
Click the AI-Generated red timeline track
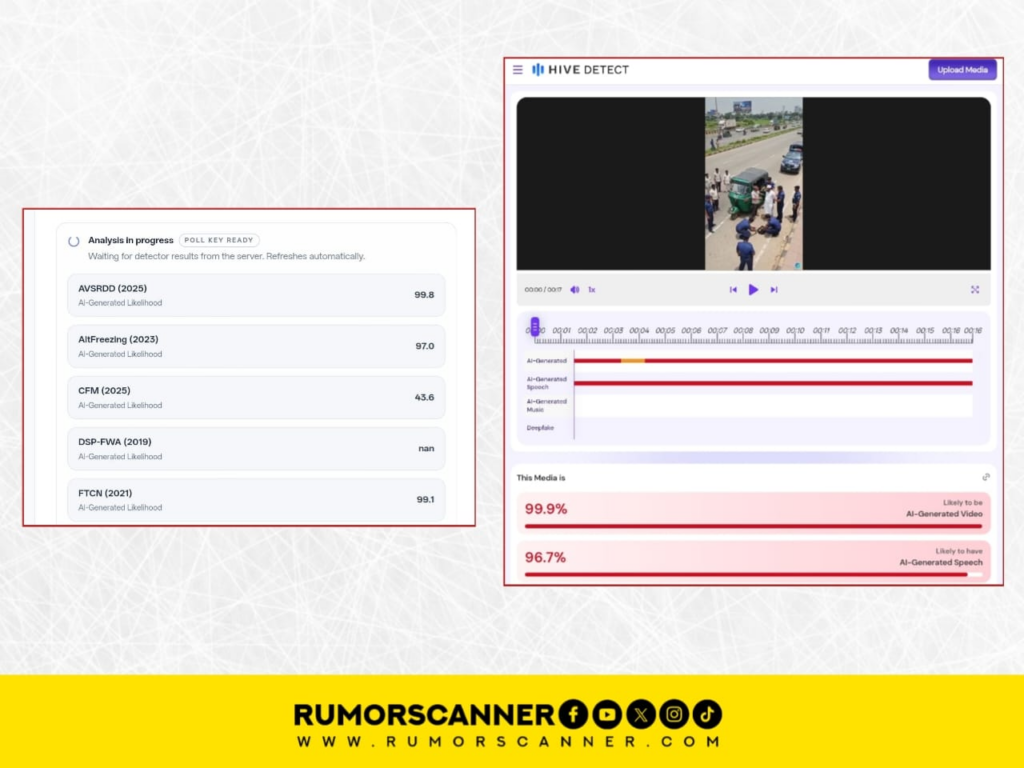(773, 360)
